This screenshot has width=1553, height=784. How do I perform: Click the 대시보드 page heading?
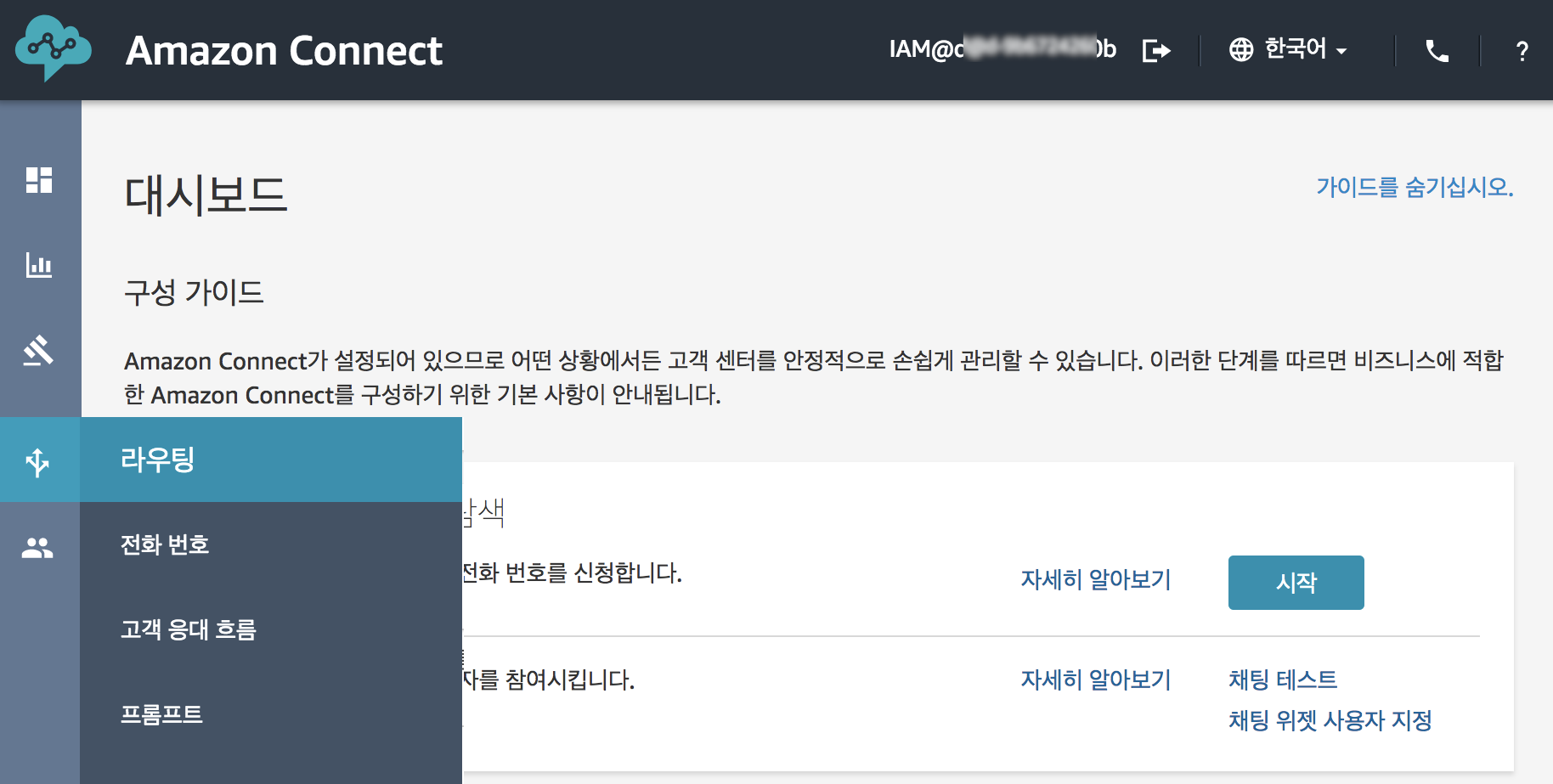click(206, 195)
